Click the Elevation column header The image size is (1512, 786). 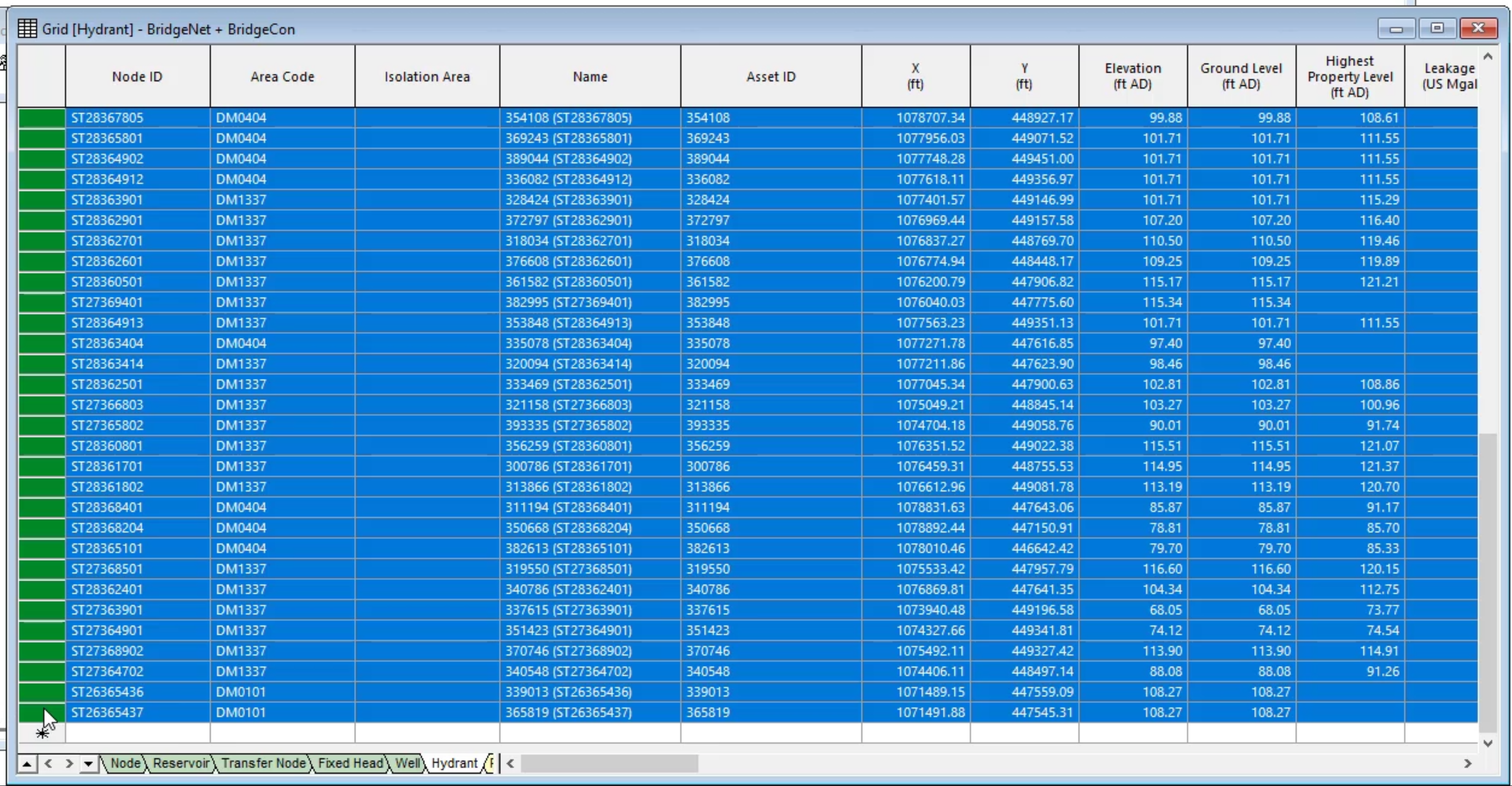click(1133, 76)
